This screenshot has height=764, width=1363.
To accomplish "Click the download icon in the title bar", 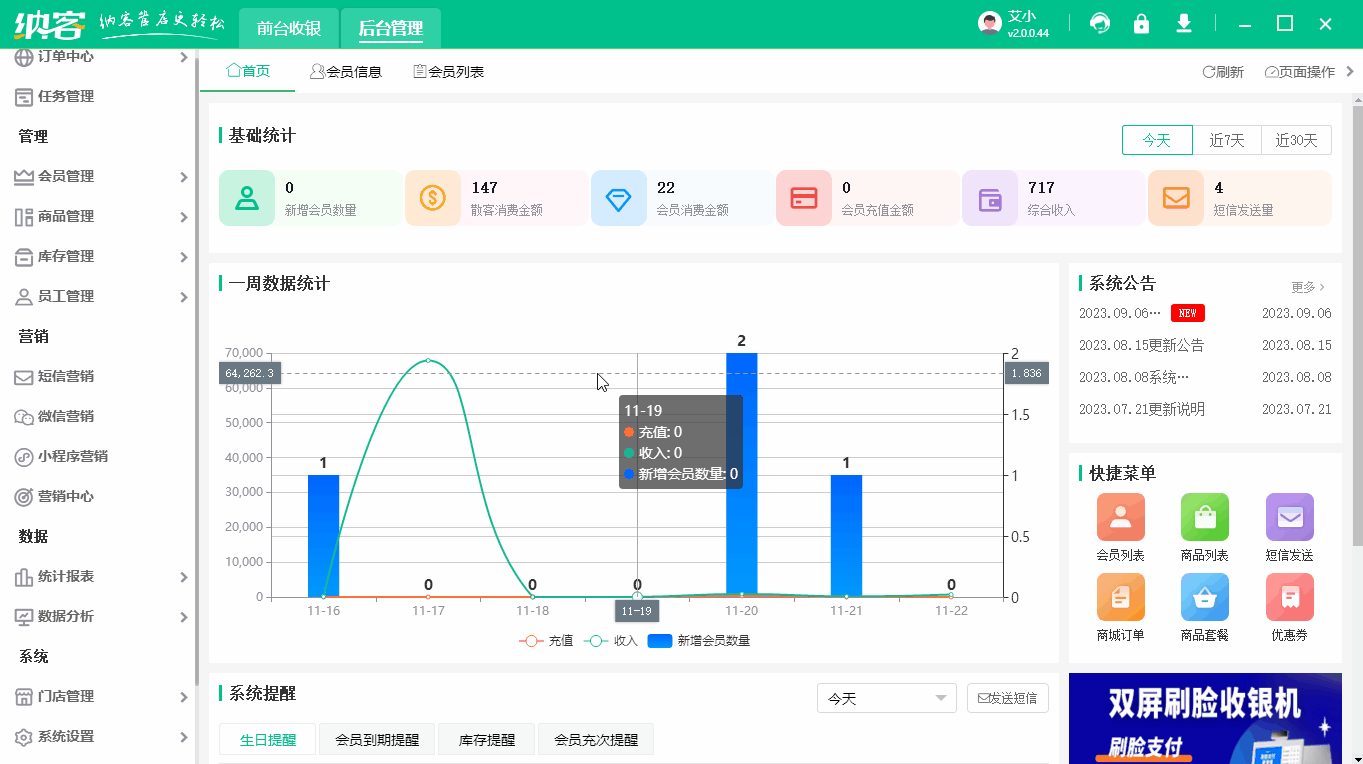I will [x=1183, y=21].
